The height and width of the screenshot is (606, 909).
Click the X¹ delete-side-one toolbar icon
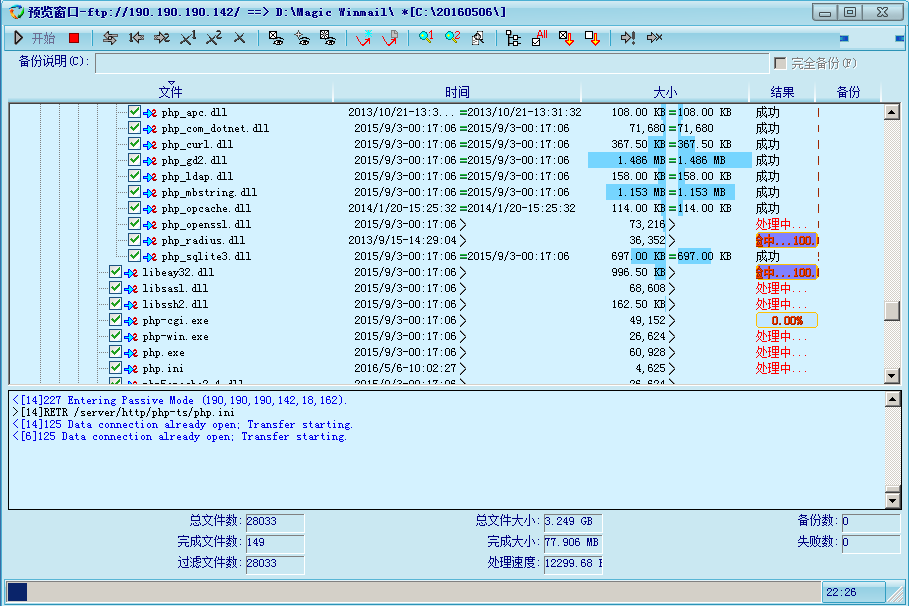click(188, 38)
